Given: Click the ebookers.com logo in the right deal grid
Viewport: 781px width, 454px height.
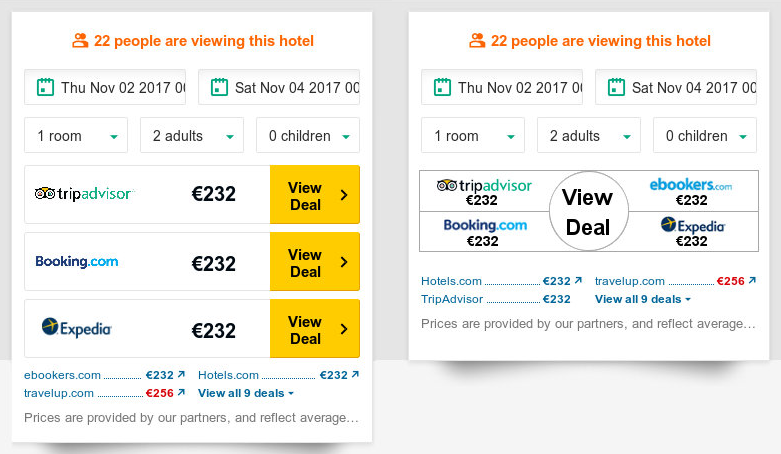Looking at the screenshot, I should pos(691,185).
